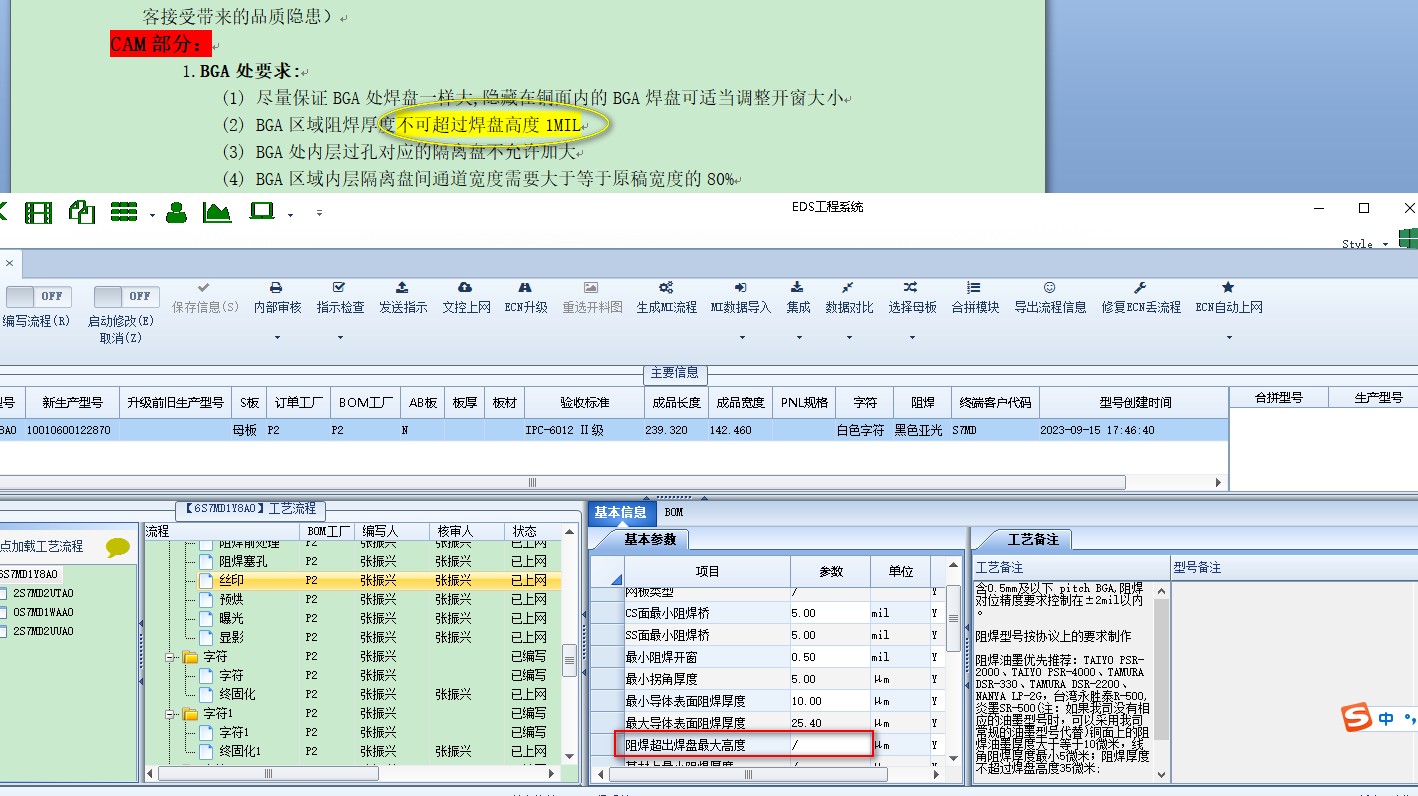Check the 2S7MD2UUA0 checkbox
Viewport: 1418px width, 796px height.
[x=4, y=631]
